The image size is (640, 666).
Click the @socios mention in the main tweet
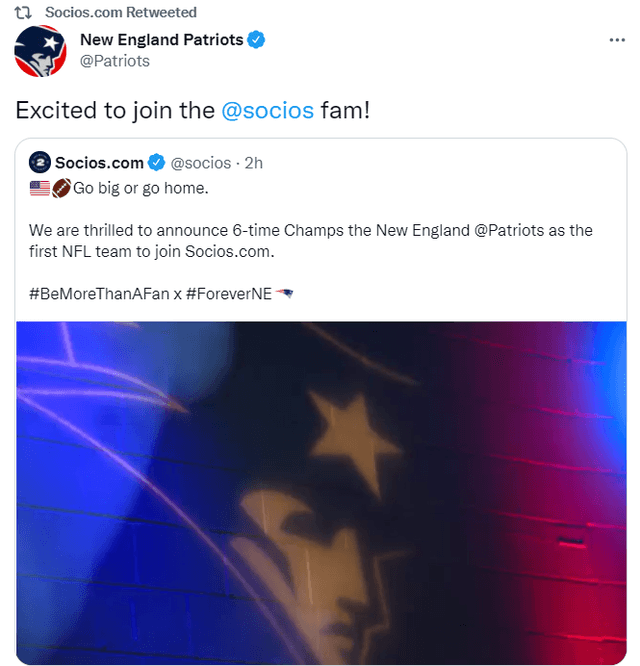click(267, 110)
